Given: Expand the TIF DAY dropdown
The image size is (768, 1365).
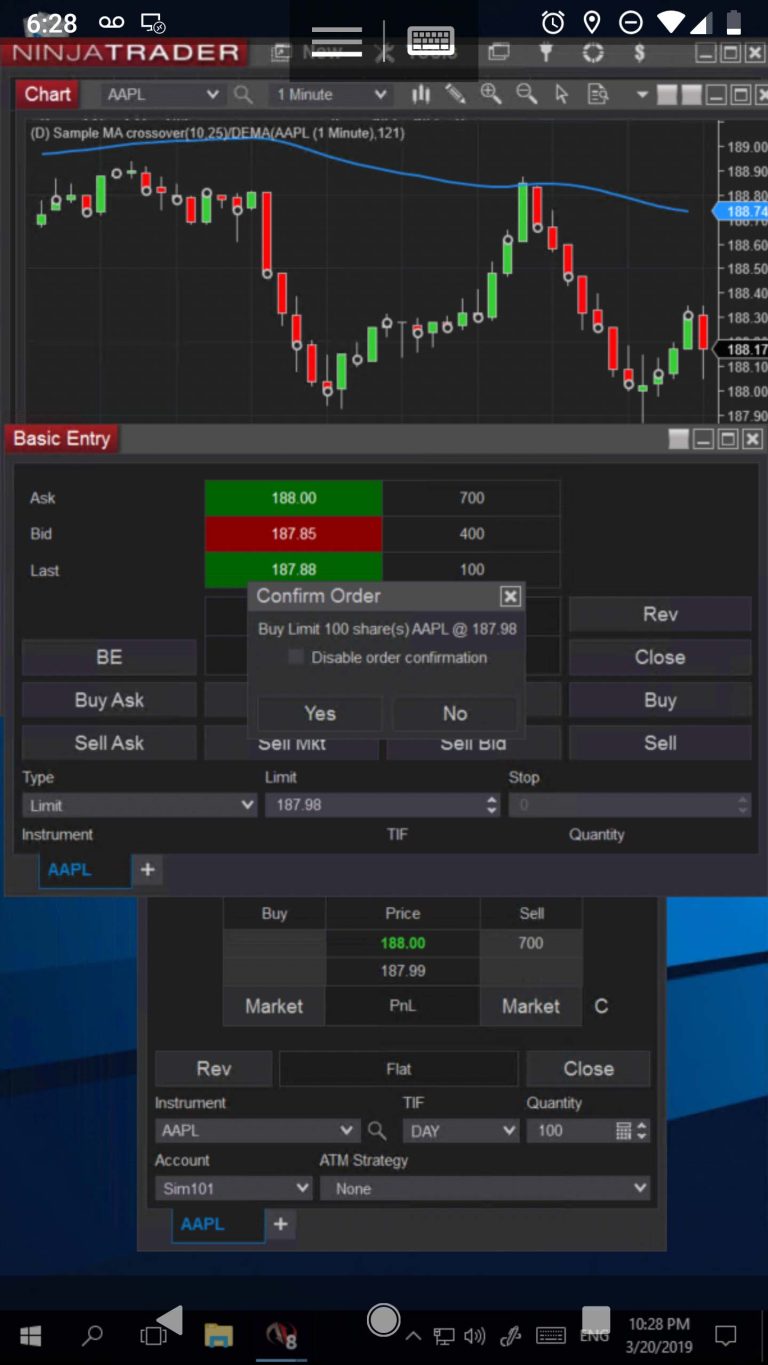Looking at the screenshot, I should [x=509, y=1131].
